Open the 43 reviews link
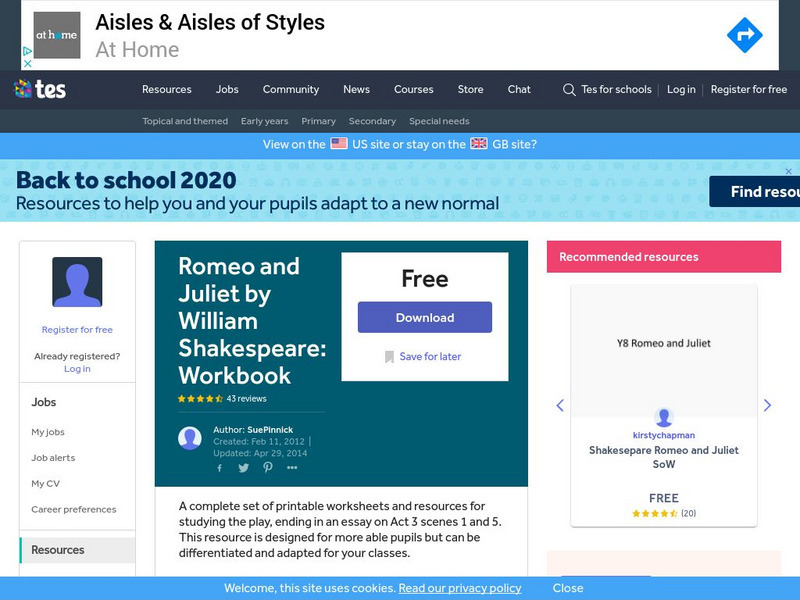Screen dimensions: 800x600 [x=246, y=398]
